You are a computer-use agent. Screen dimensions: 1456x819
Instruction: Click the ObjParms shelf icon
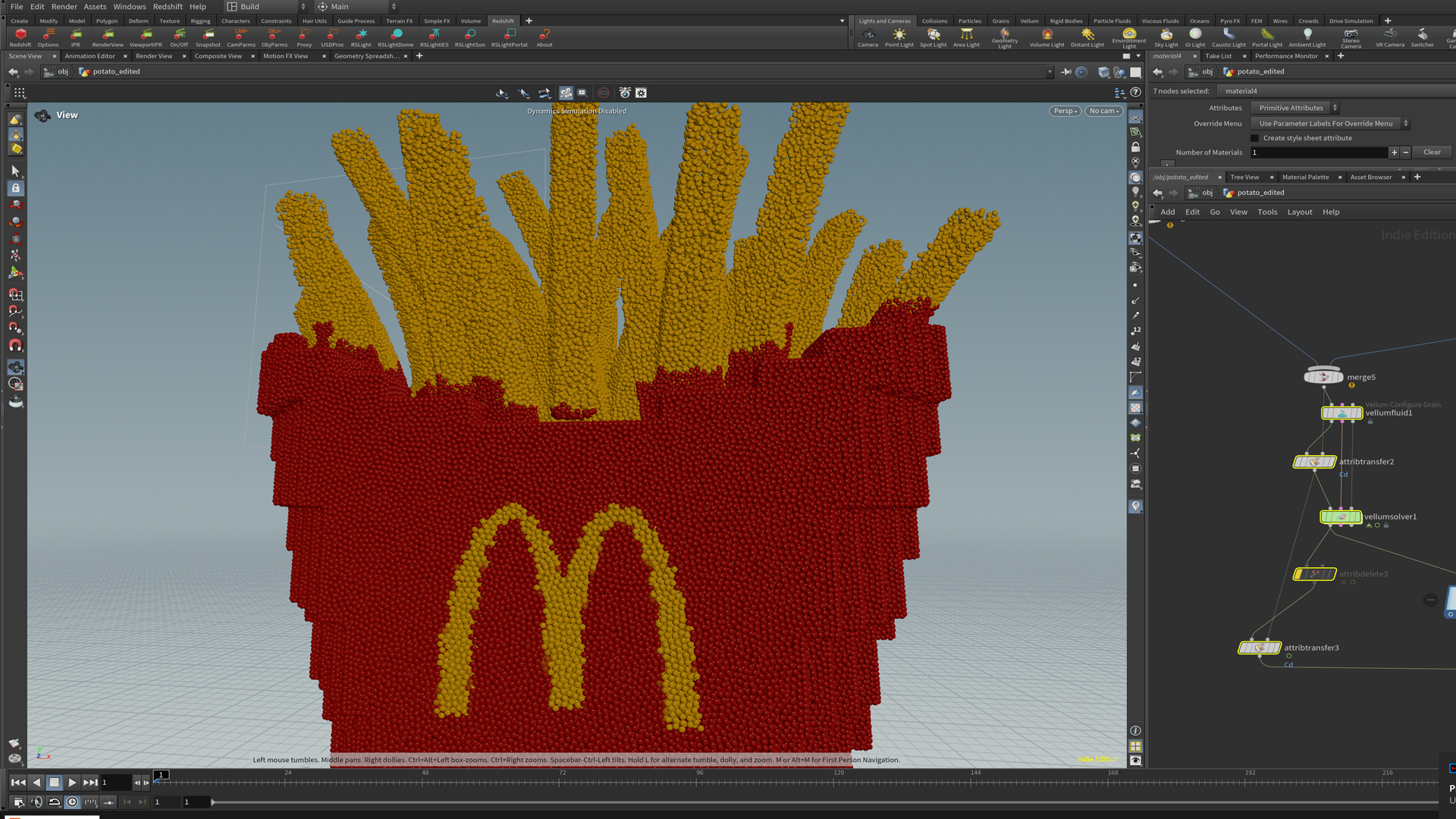[x=275, y=38]
